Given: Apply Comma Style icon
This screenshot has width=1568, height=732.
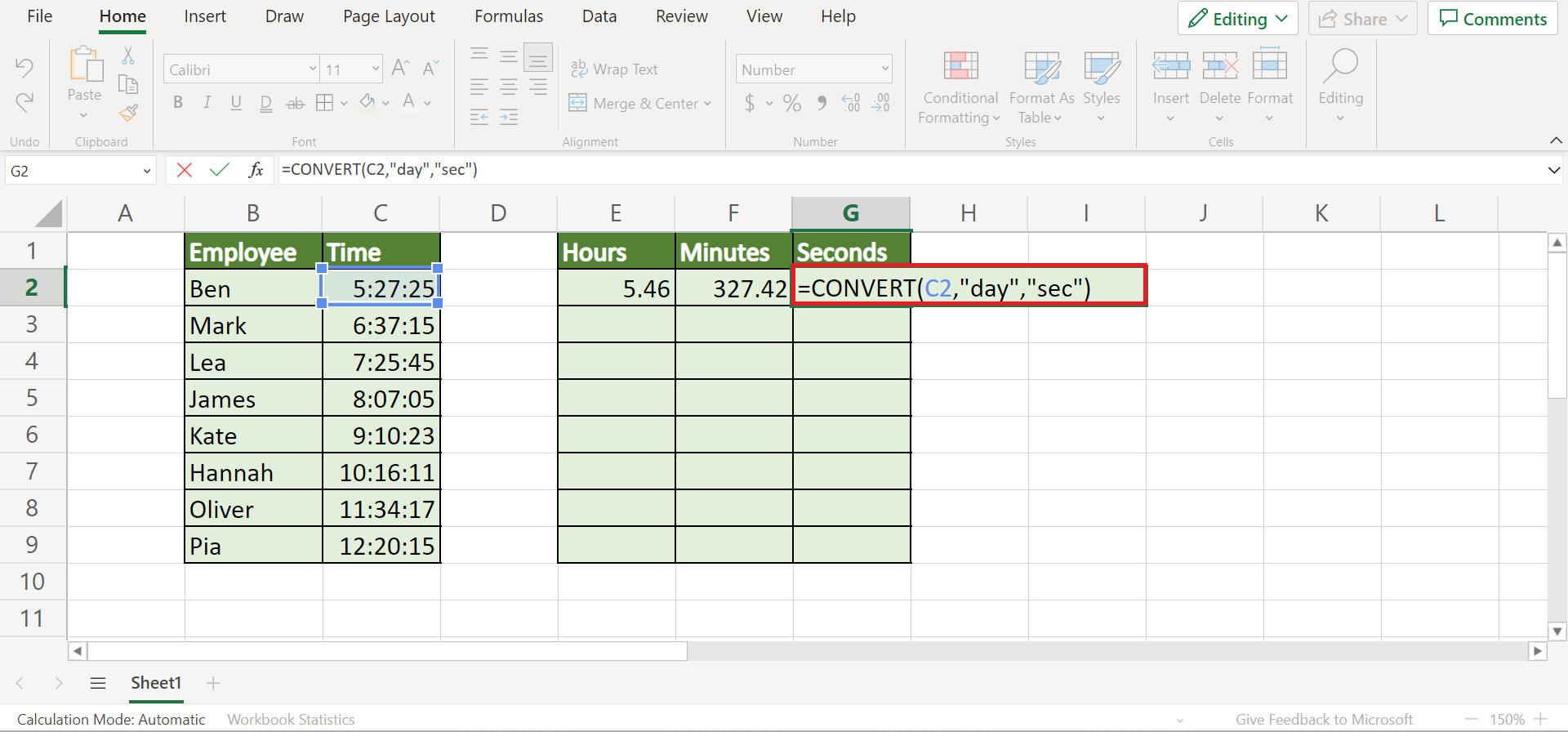Looking at the screenshot, I should 822,103.
